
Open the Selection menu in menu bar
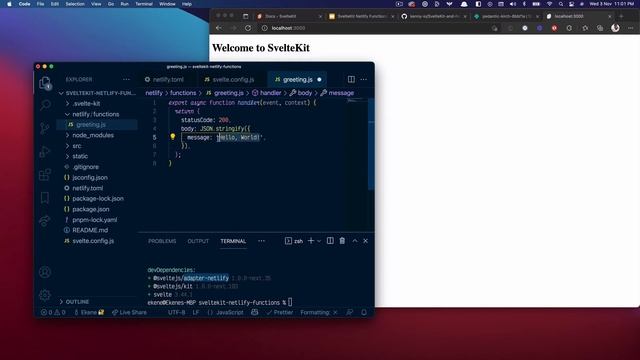75,4
